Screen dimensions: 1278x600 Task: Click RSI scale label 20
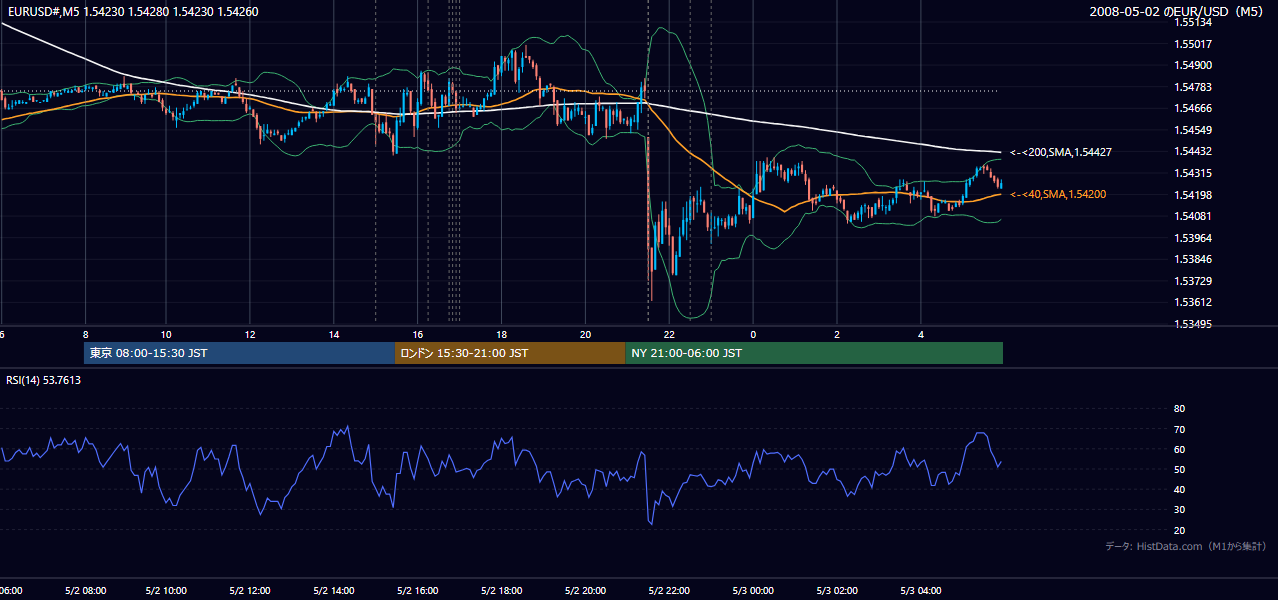click(1179, 530)
